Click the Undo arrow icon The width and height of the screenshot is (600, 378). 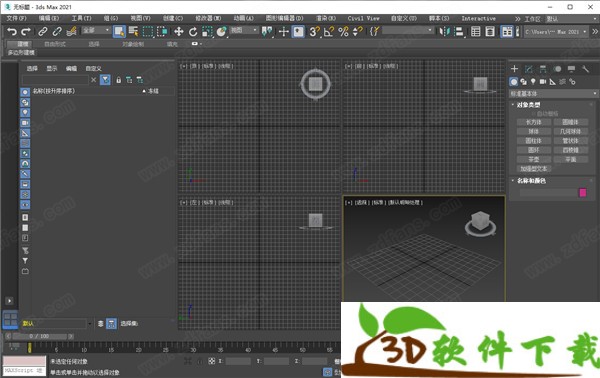click(12, 31)
